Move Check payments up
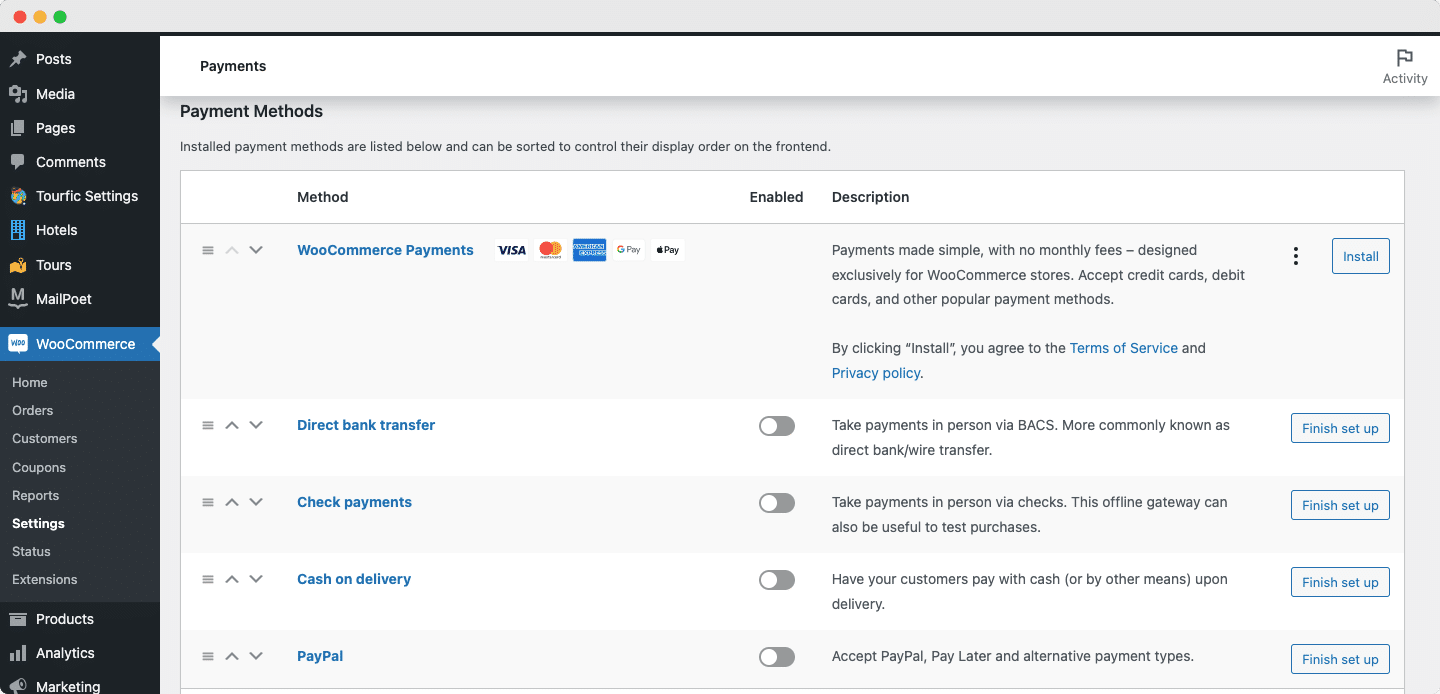The image size is (1440, 694). tap(232, 502)
